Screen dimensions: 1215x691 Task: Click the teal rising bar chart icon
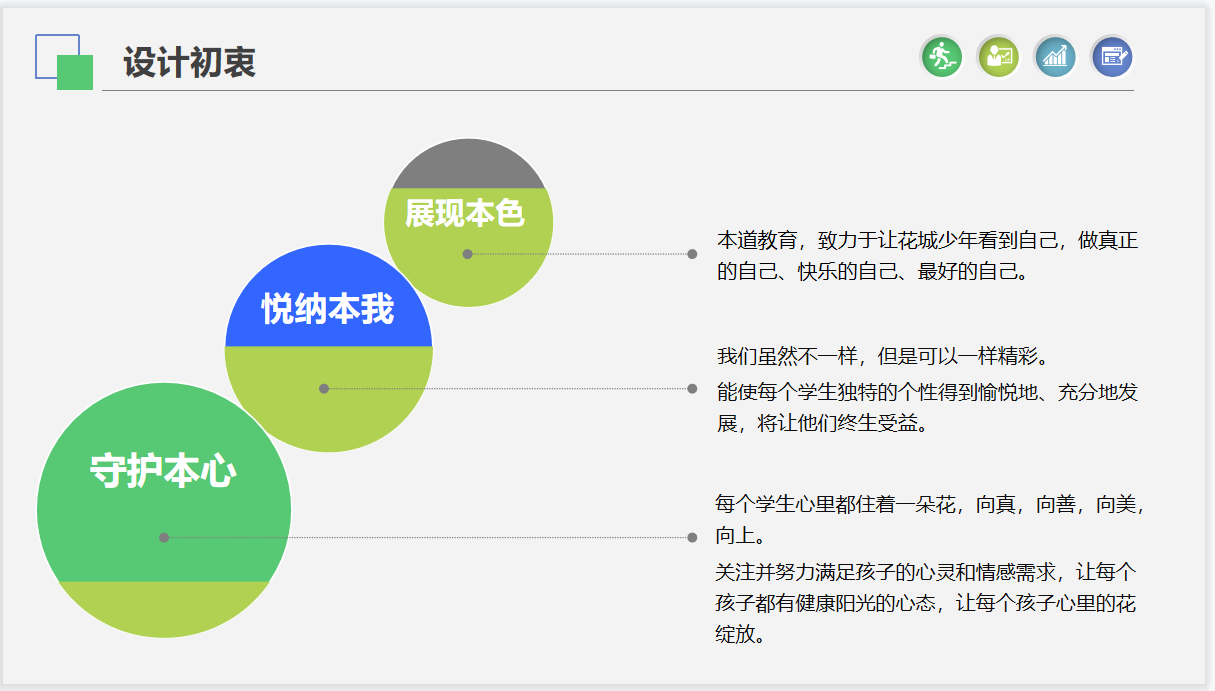pos(1055,56)
